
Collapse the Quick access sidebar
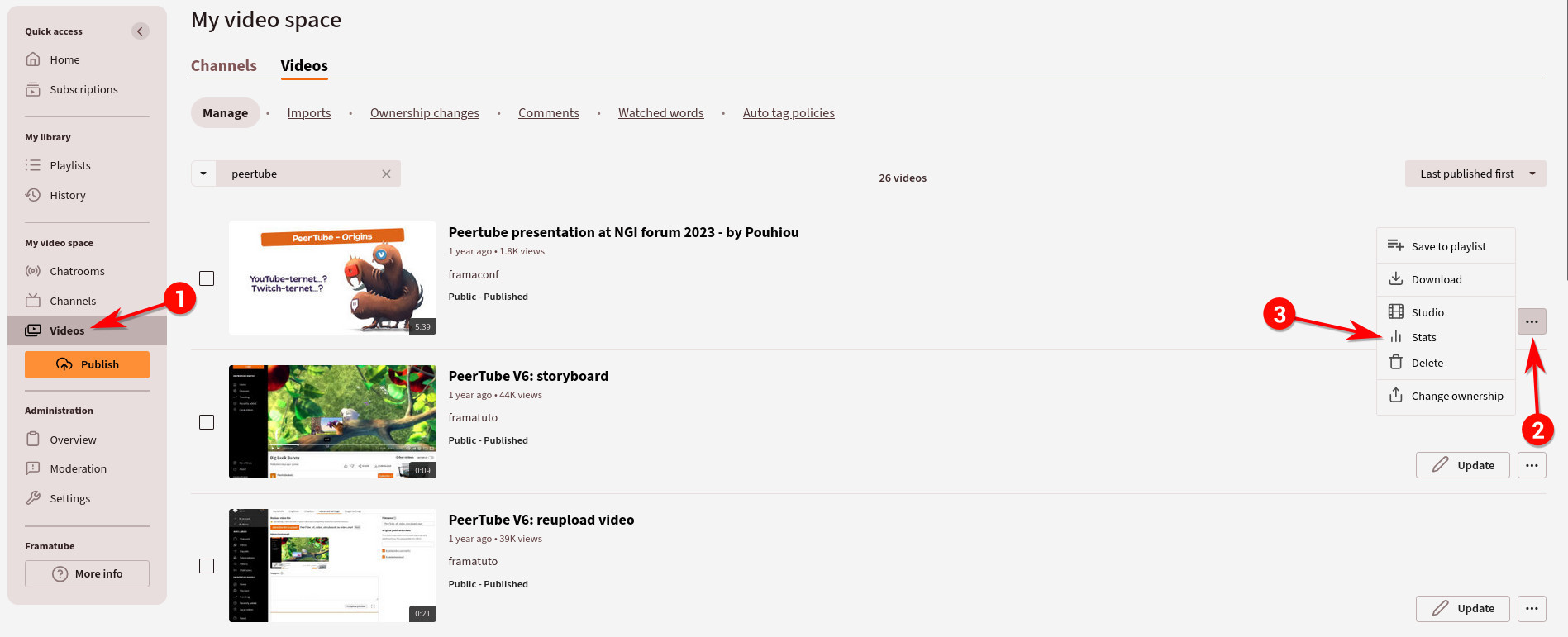click(141, 31)
